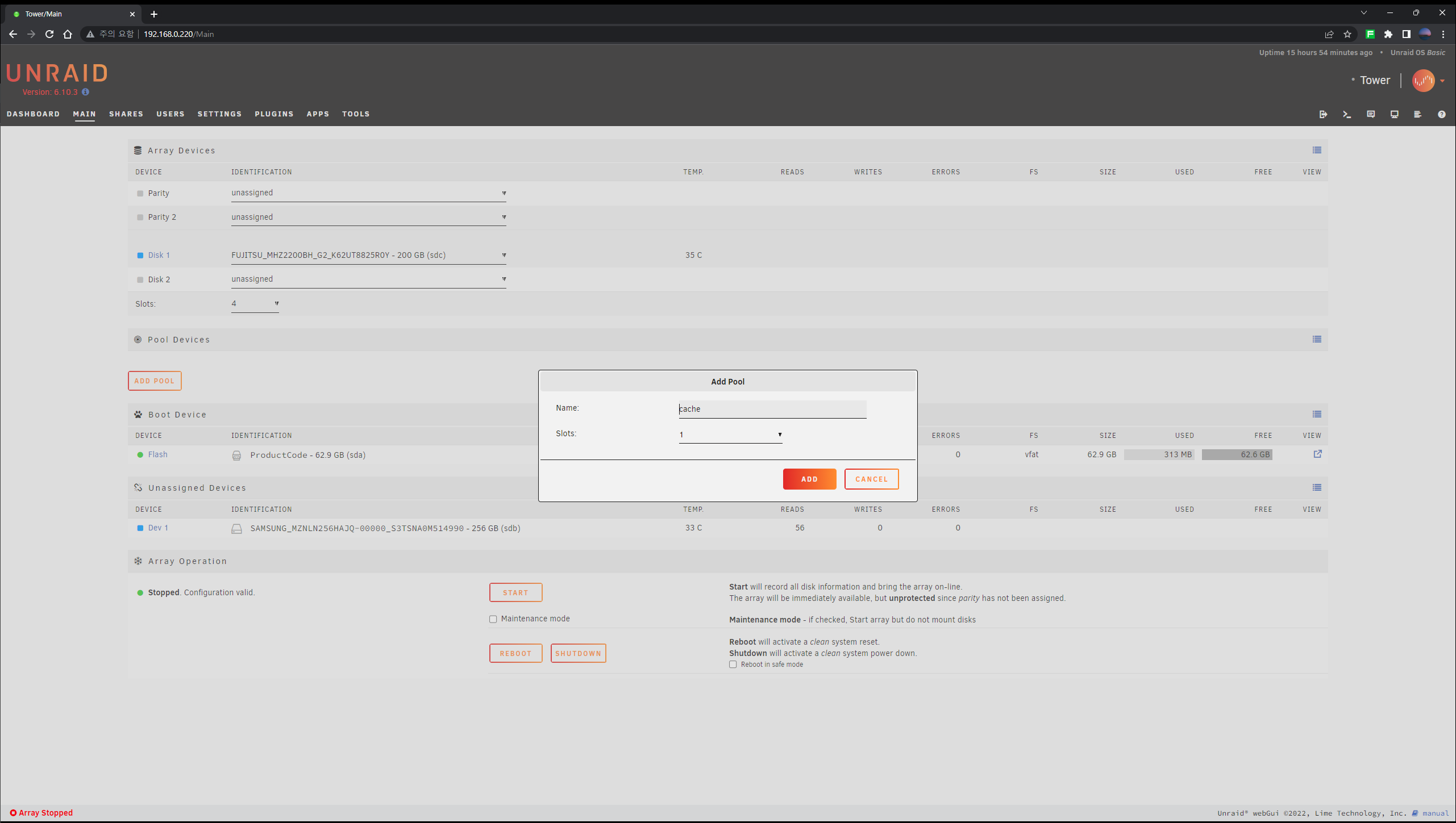Toggle list view icon for Unassigned Devices
Viewport: 1456px width, 823px height.
click(x=1317, y=487)
